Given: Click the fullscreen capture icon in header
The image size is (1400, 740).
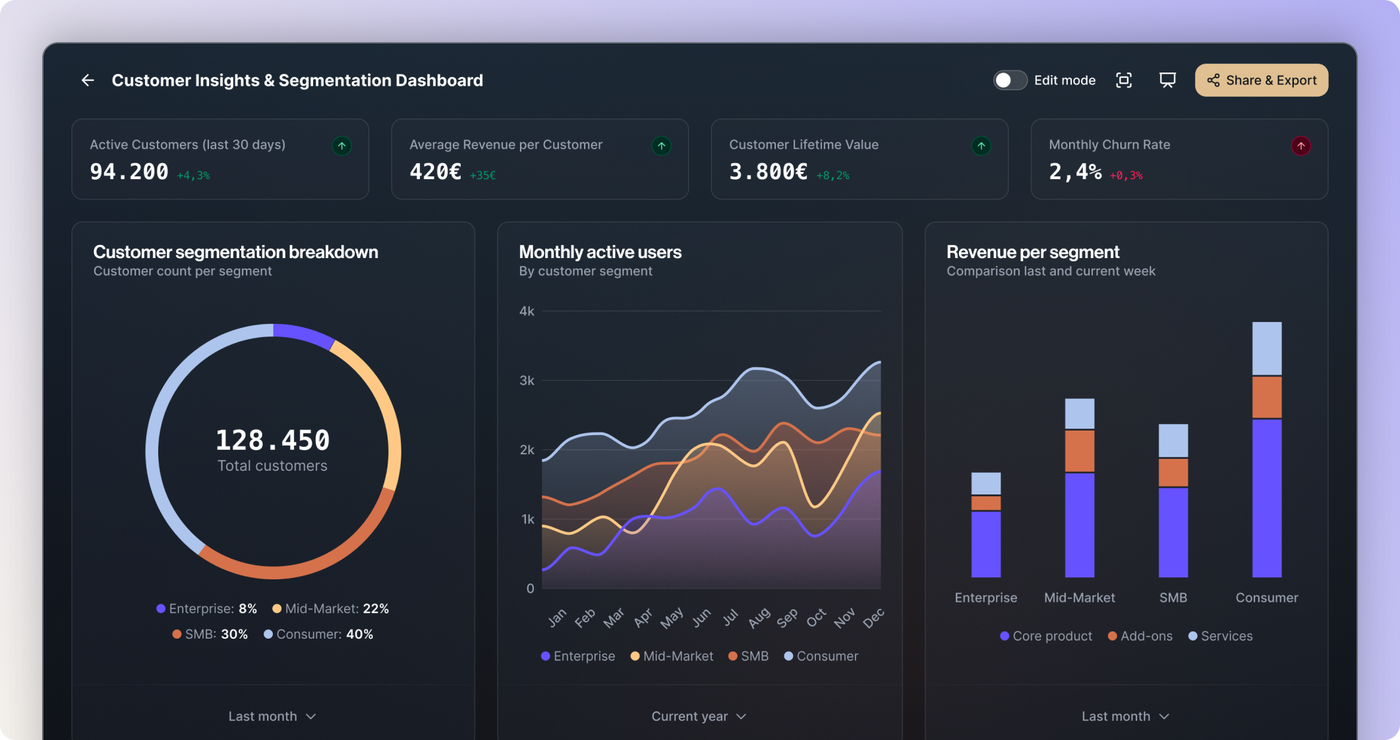Looking at the screenshot, I should pos(1124,79).
